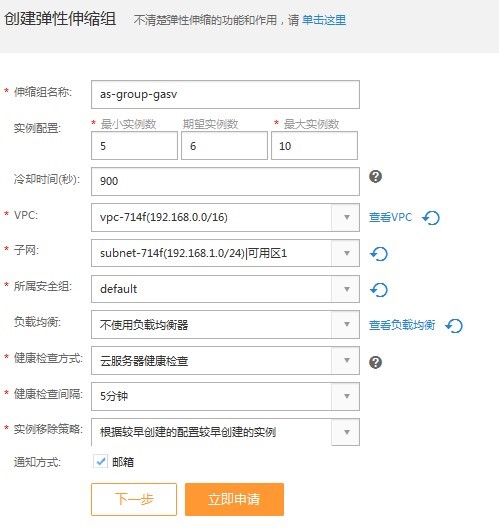Expand the 子网 subnet dropdown
Image resolution: width=499 pixels, height=529 pixels.
(225, 253)
